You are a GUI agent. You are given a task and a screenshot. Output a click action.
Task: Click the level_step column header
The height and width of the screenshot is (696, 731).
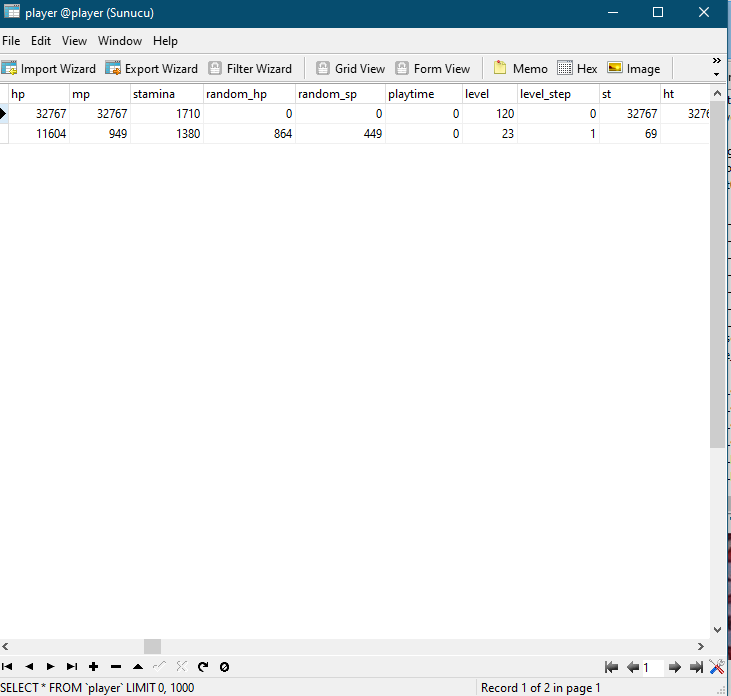558,94
